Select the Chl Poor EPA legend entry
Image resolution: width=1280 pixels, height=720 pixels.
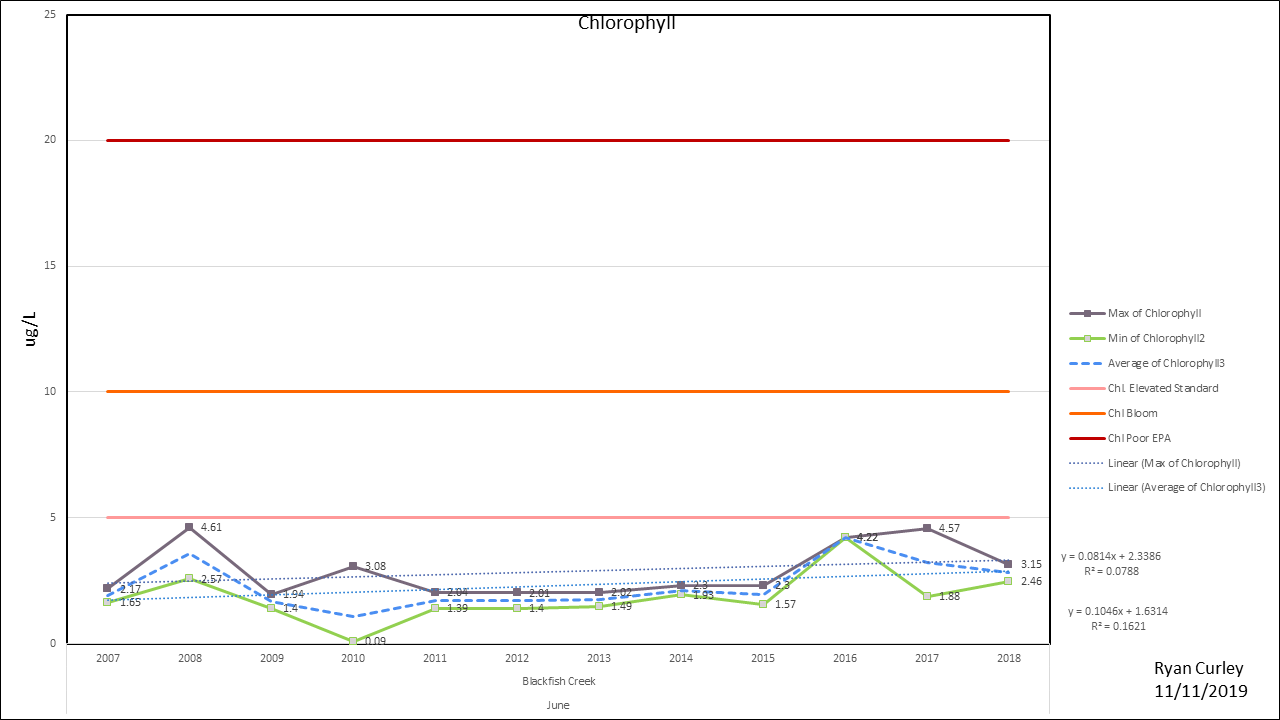(1139, 438)
